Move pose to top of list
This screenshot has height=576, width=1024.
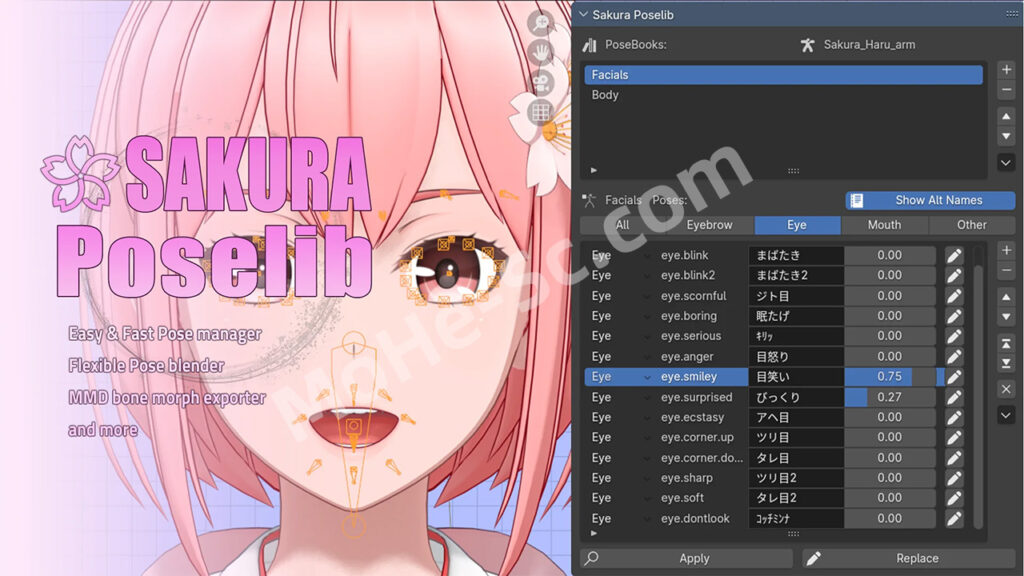pos(1006,343)
